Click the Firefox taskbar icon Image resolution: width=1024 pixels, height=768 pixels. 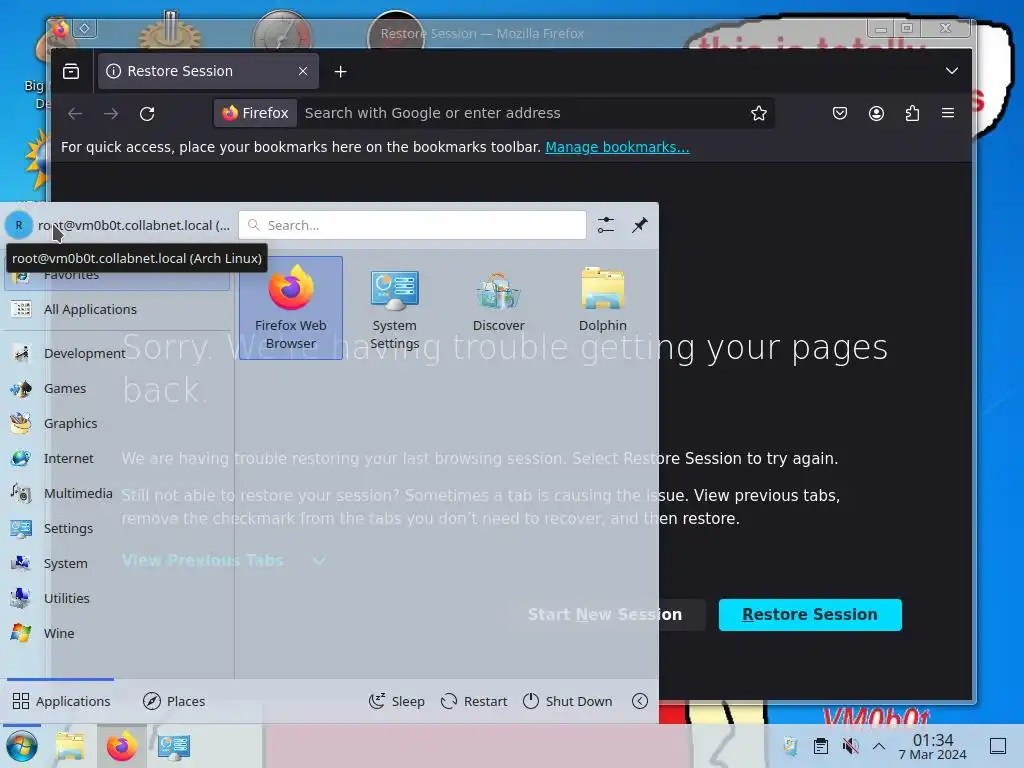tap(122, 746)
